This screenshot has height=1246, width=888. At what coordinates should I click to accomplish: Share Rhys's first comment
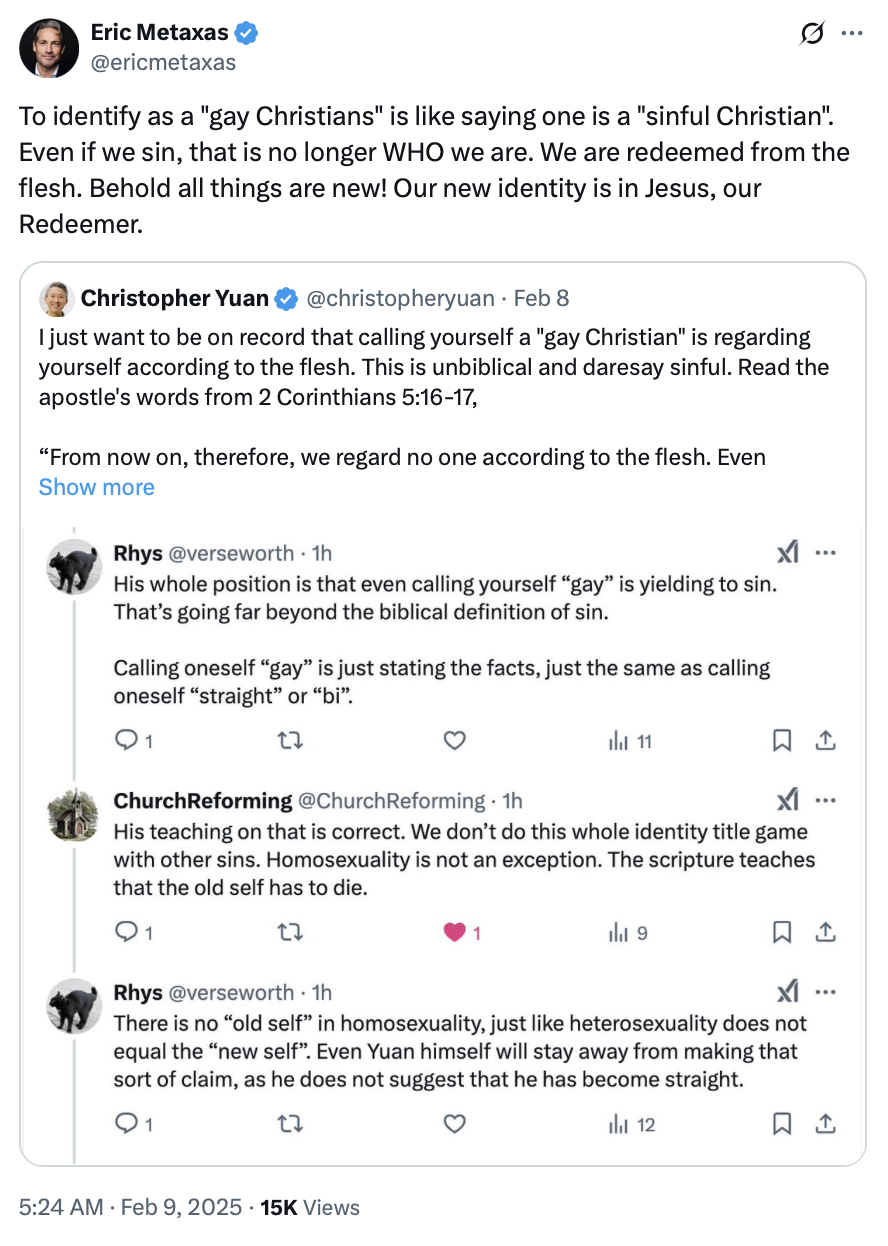825,741
